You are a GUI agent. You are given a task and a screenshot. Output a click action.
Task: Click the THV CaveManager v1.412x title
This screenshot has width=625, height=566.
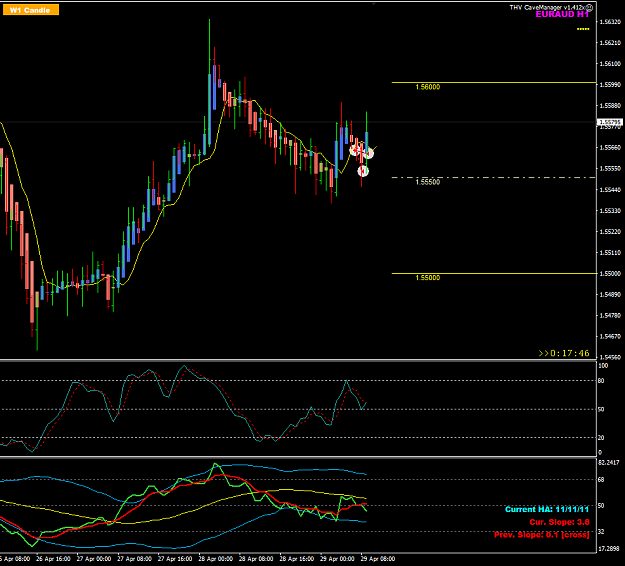[547, 7]
